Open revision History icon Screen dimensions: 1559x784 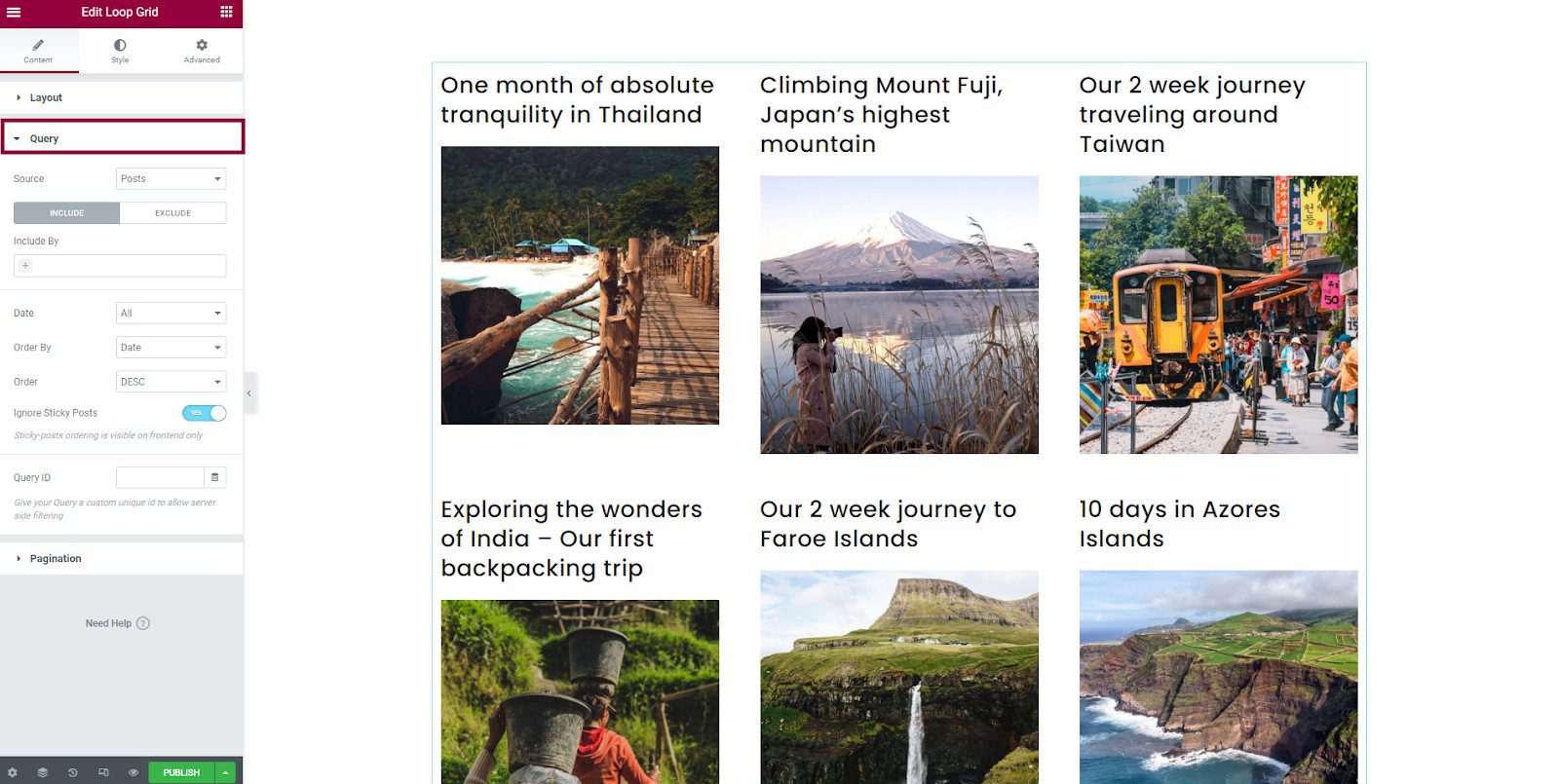(72, 772)
